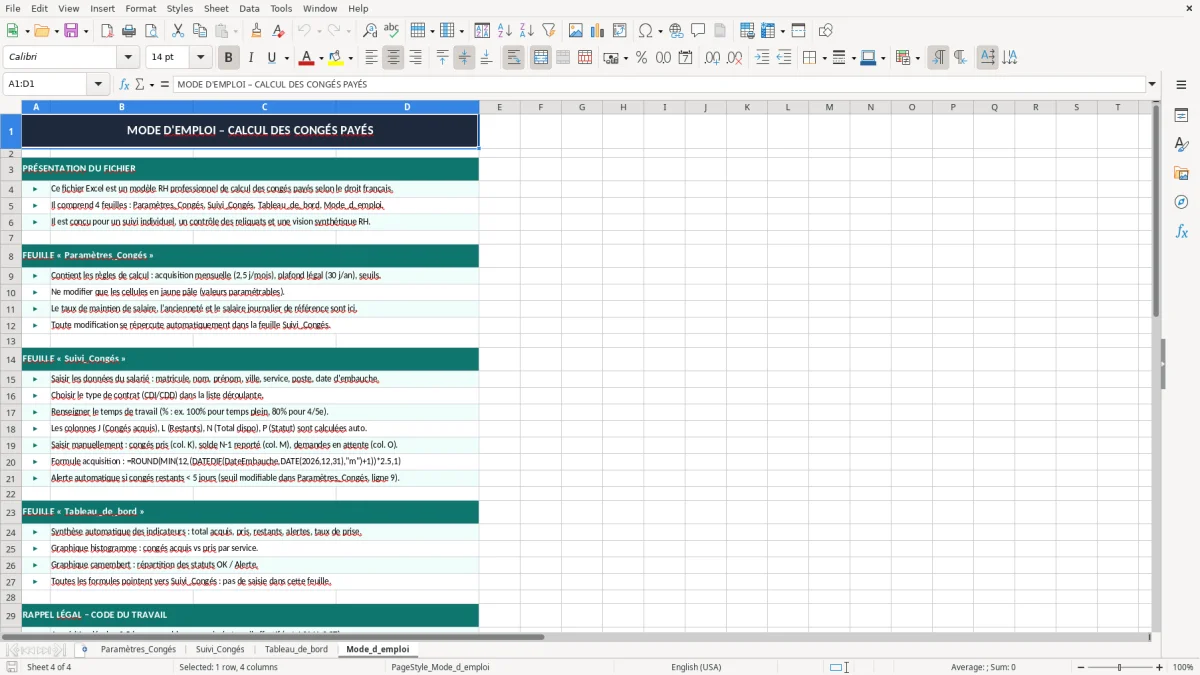Sort descending Z to A
Image resolution: width=1200 pixels, height=675 pixels.
click(527, 31)
